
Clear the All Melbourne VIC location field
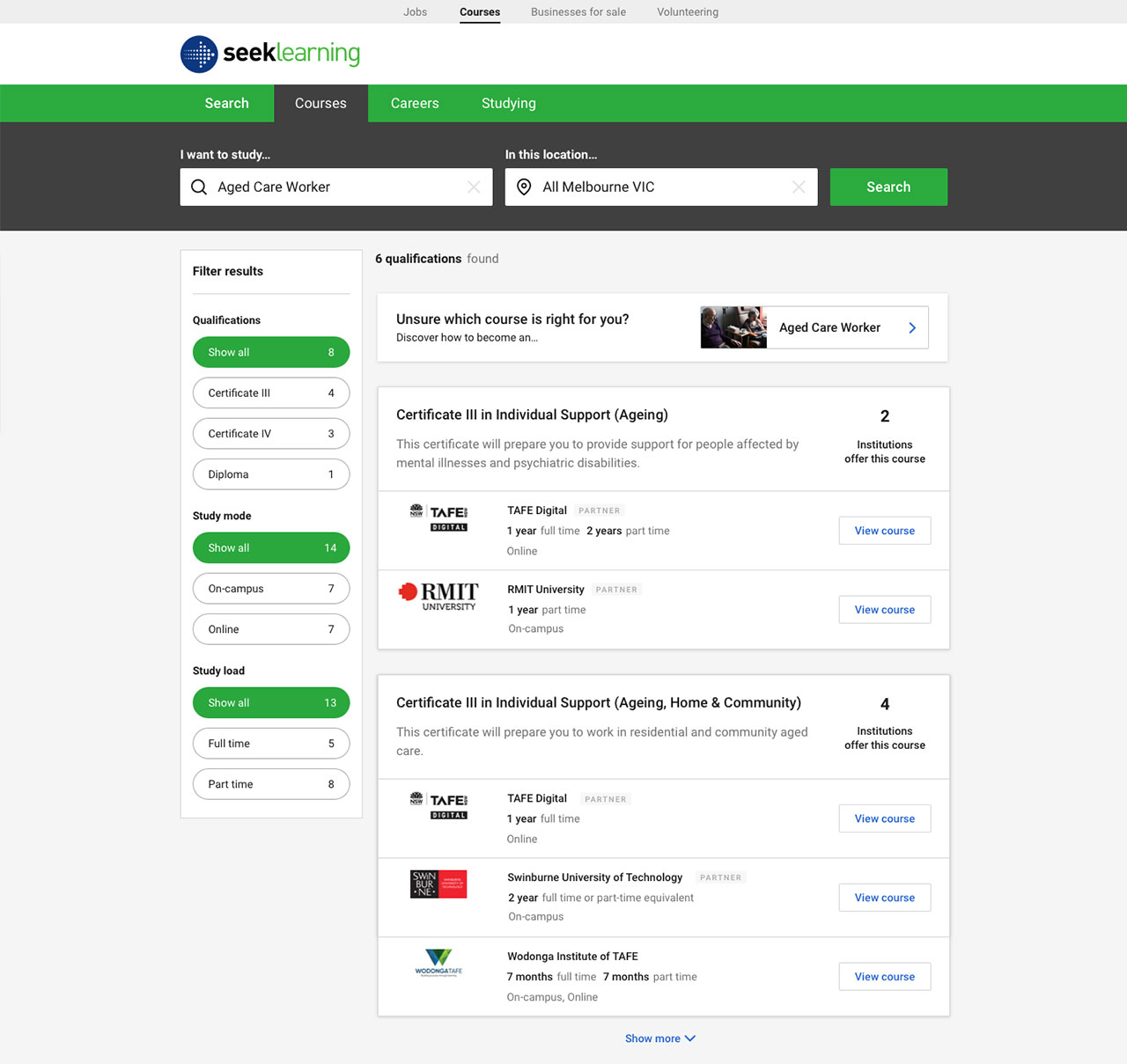click(799, 187)
